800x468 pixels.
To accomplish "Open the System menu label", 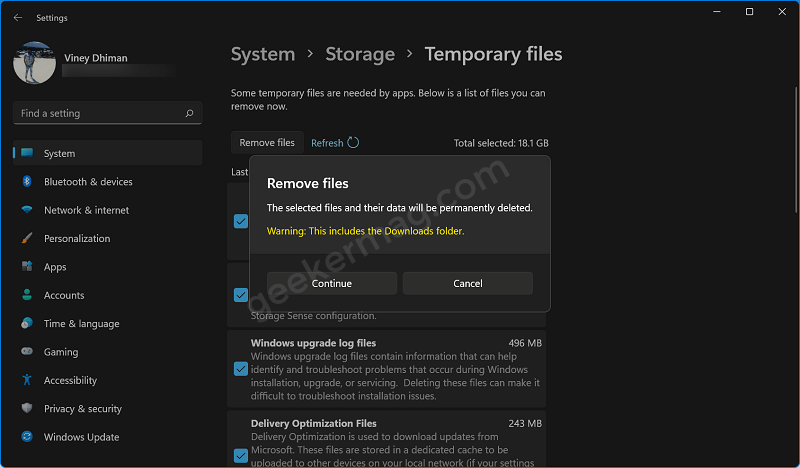I will (59, 153).
